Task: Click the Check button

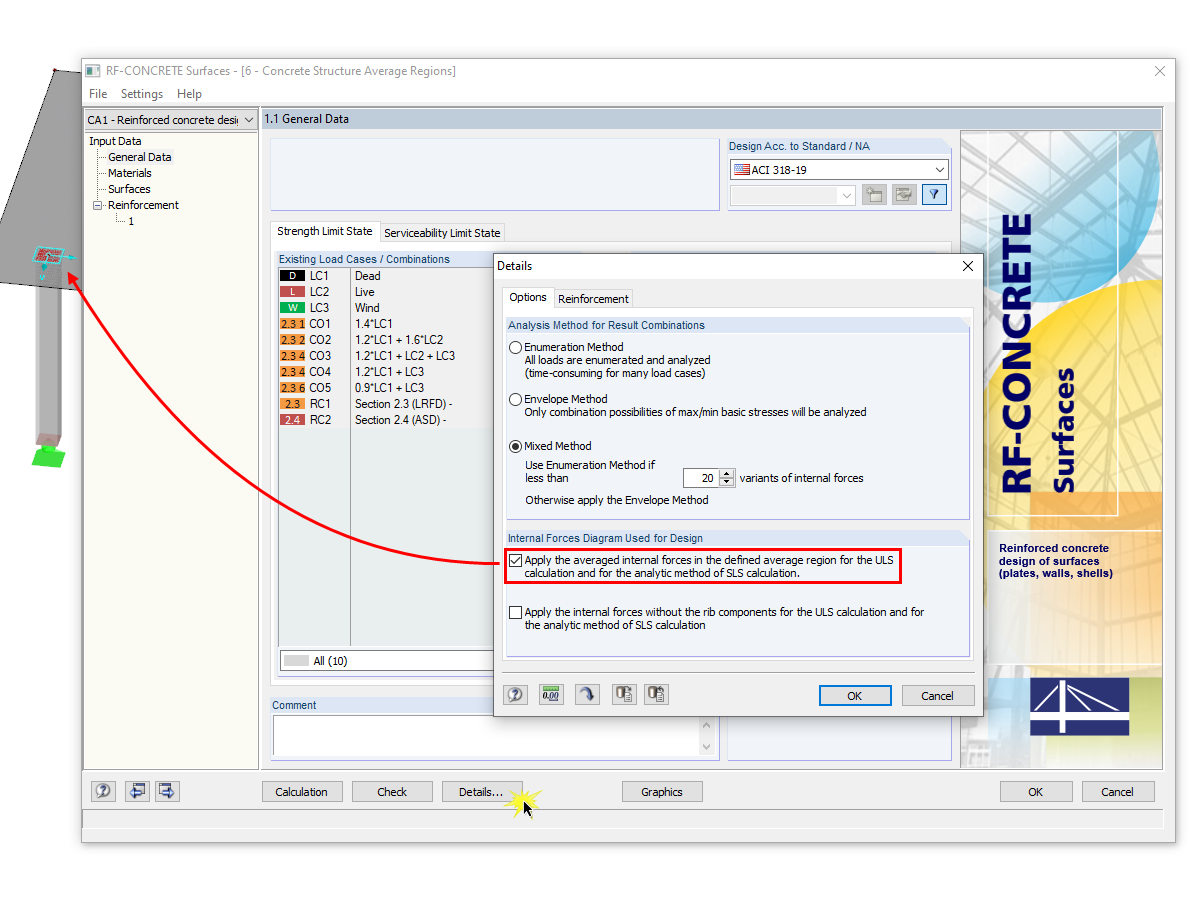Action: [392, 791]
